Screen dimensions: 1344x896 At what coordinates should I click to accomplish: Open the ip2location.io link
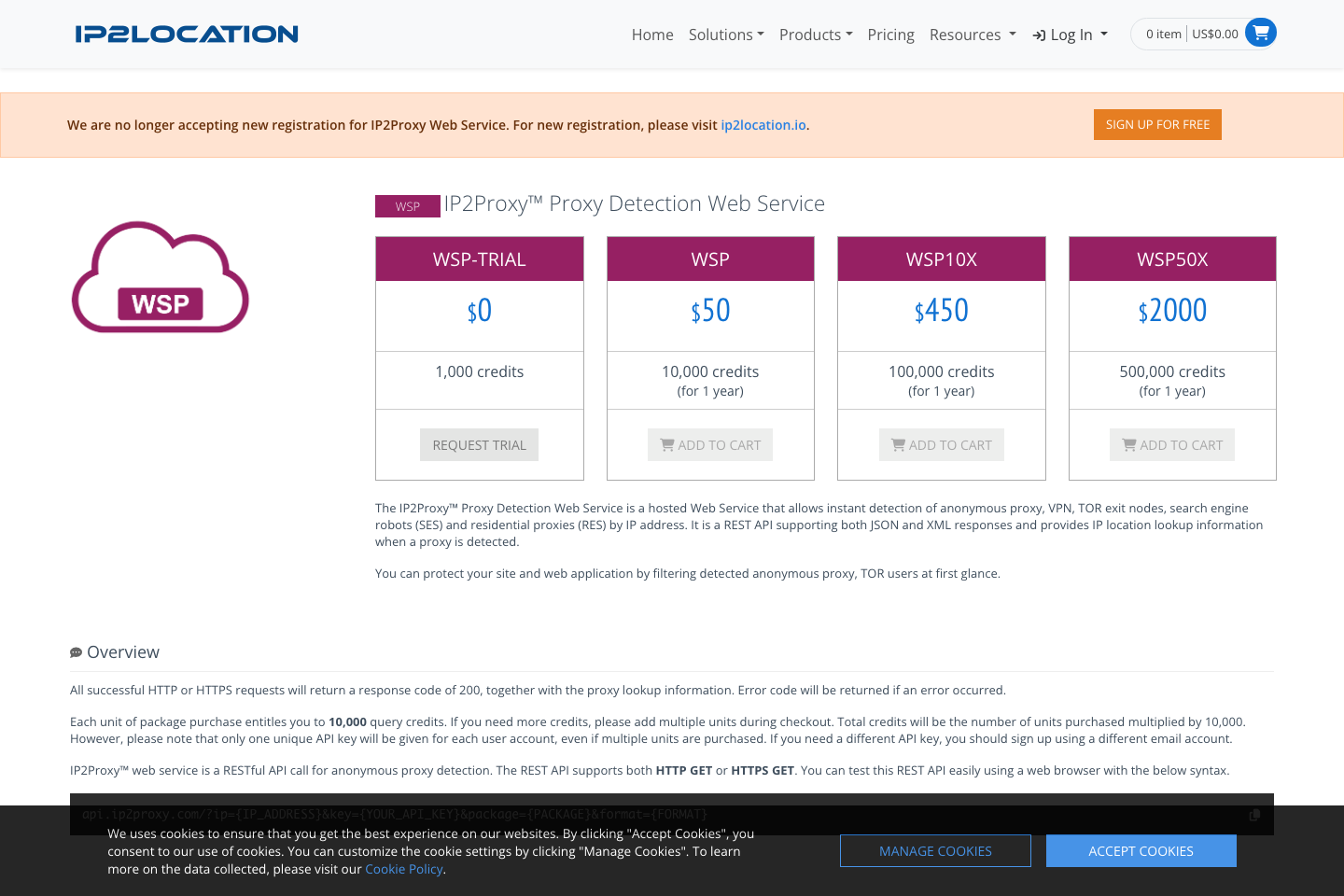click(763, 124)
